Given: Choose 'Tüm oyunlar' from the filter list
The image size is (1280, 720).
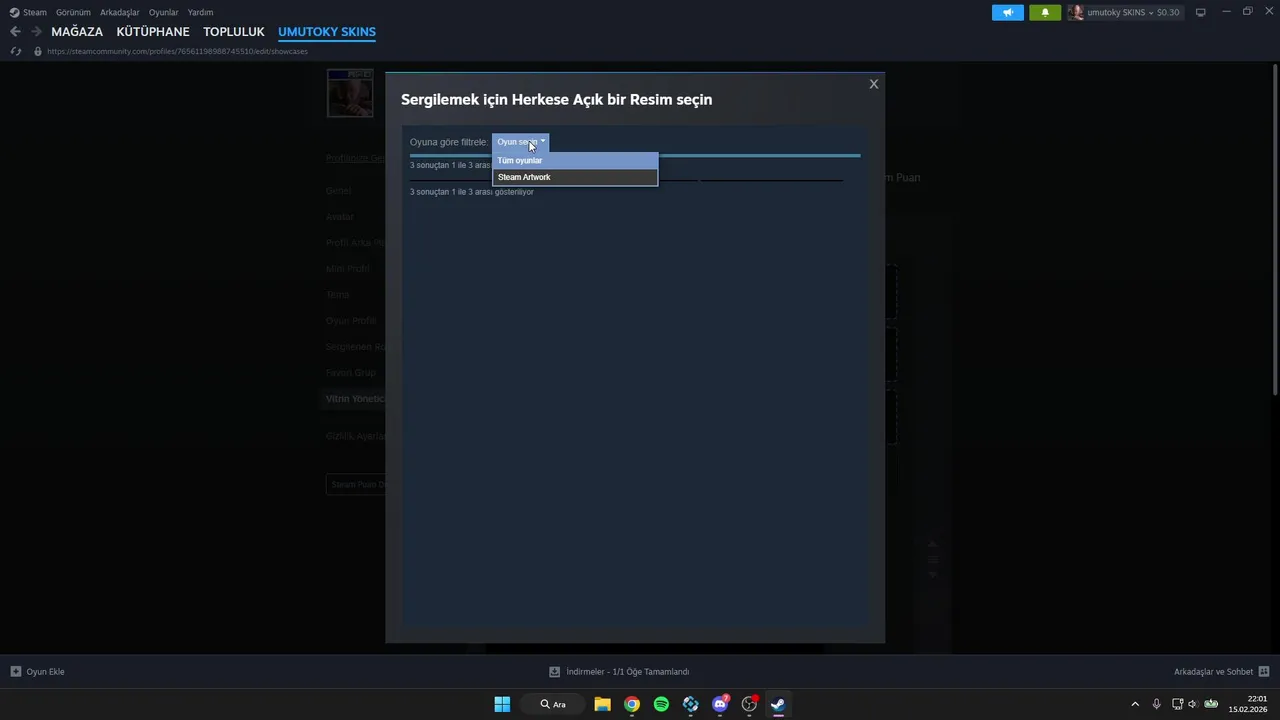Looking at the screenshot, I should [575, 160].
